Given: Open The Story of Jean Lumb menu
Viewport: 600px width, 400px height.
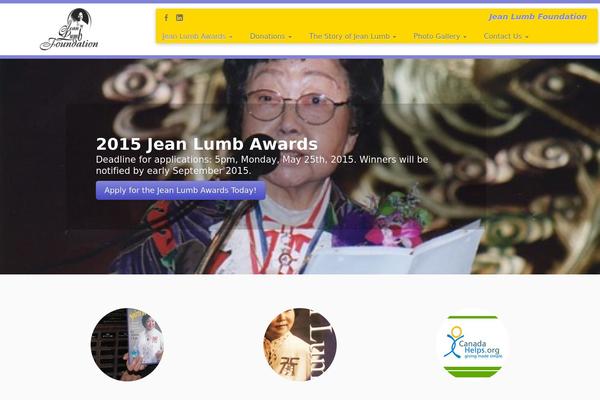Looking at the screenshot, I should click(x=352, y=36).
